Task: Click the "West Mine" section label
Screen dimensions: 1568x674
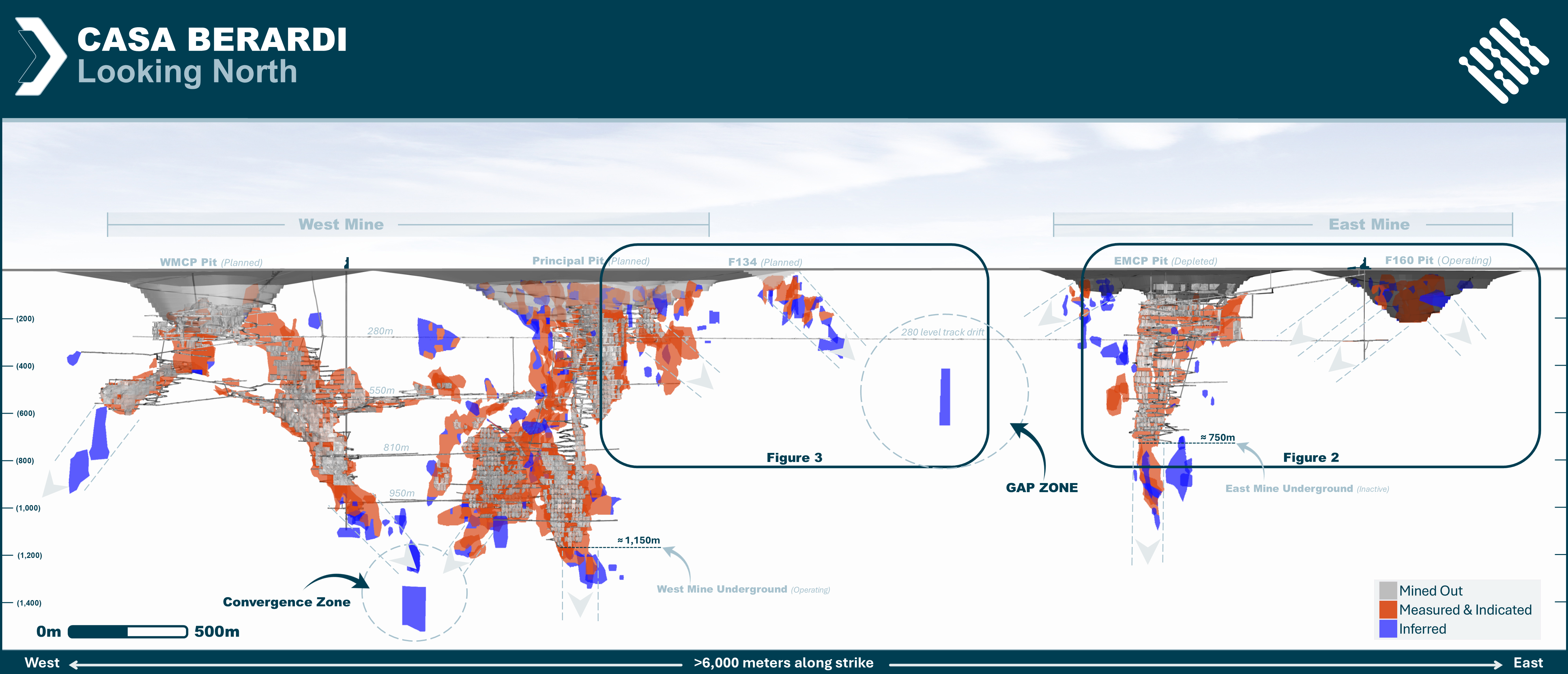Action: [341, 225]
